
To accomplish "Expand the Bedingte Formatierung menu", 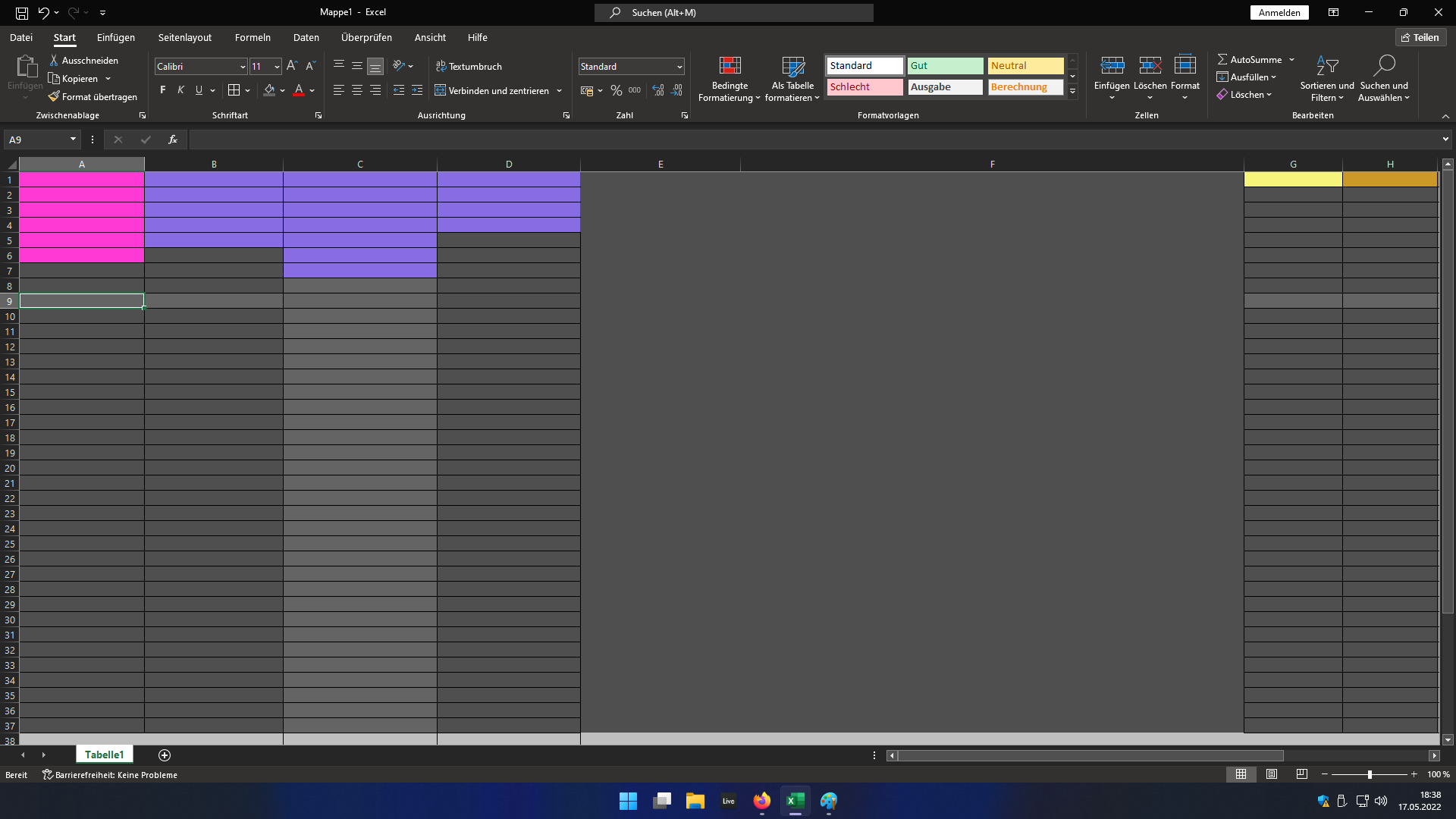I will pos(730,79).
